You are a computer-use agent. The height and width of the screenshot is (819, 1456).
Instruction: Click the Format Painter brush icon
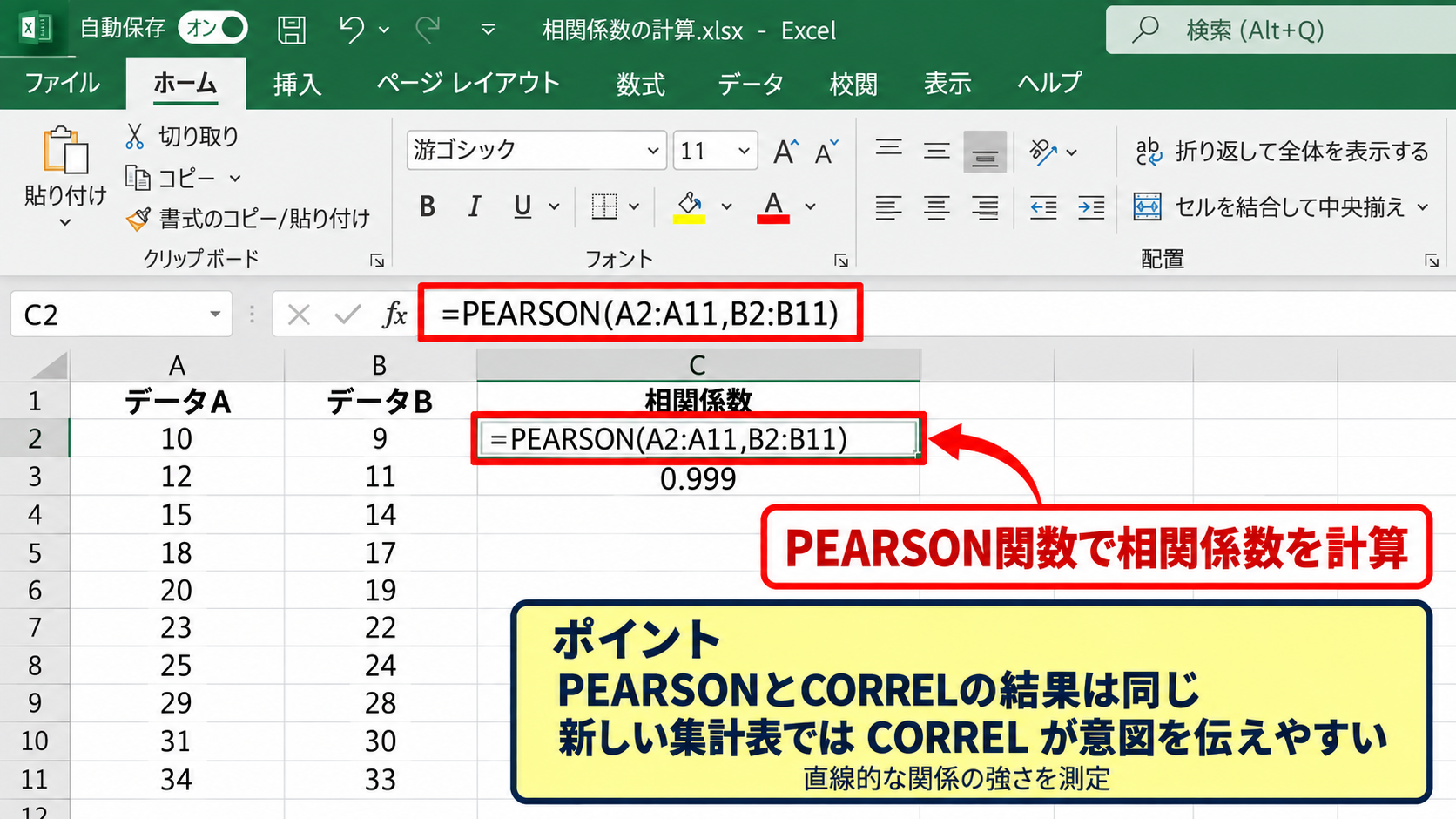tap(138, 218)
